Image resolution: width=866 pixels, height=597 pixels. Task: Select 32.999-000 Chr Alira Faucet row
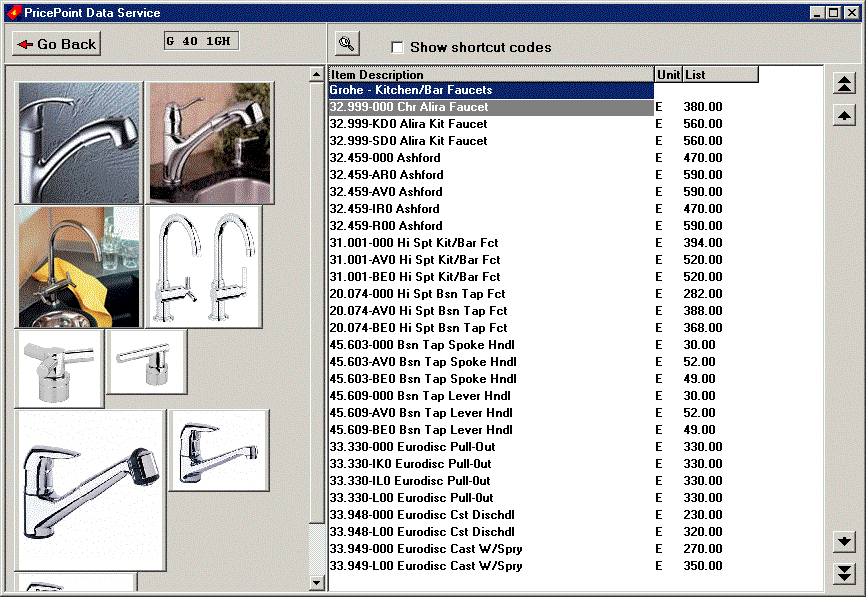(x=491, y=107)
